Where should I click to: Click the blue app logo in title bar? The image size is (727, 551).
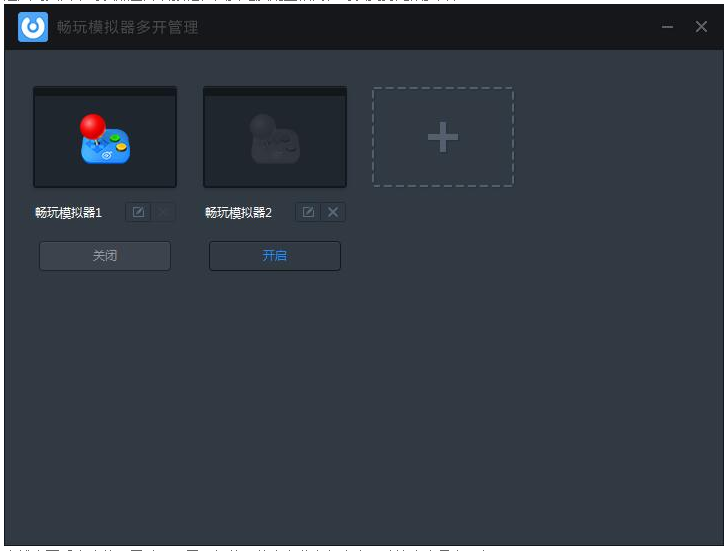tap(33, 27)
